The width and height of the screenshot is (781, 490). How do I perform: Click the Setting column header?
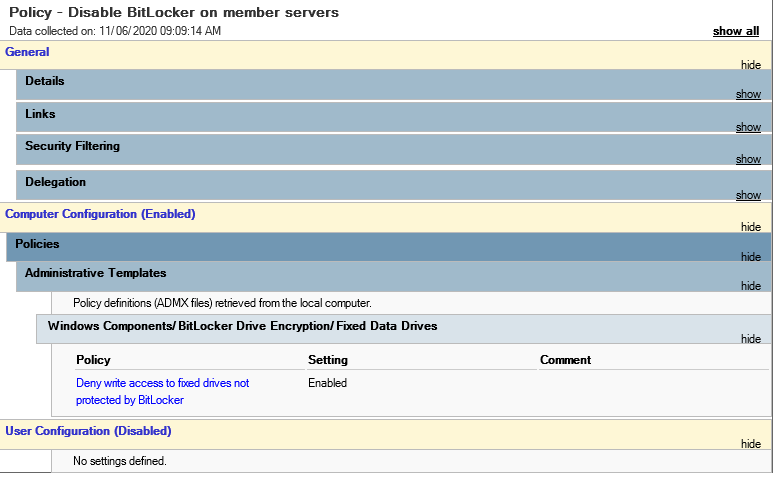click(x=328, y=360)
